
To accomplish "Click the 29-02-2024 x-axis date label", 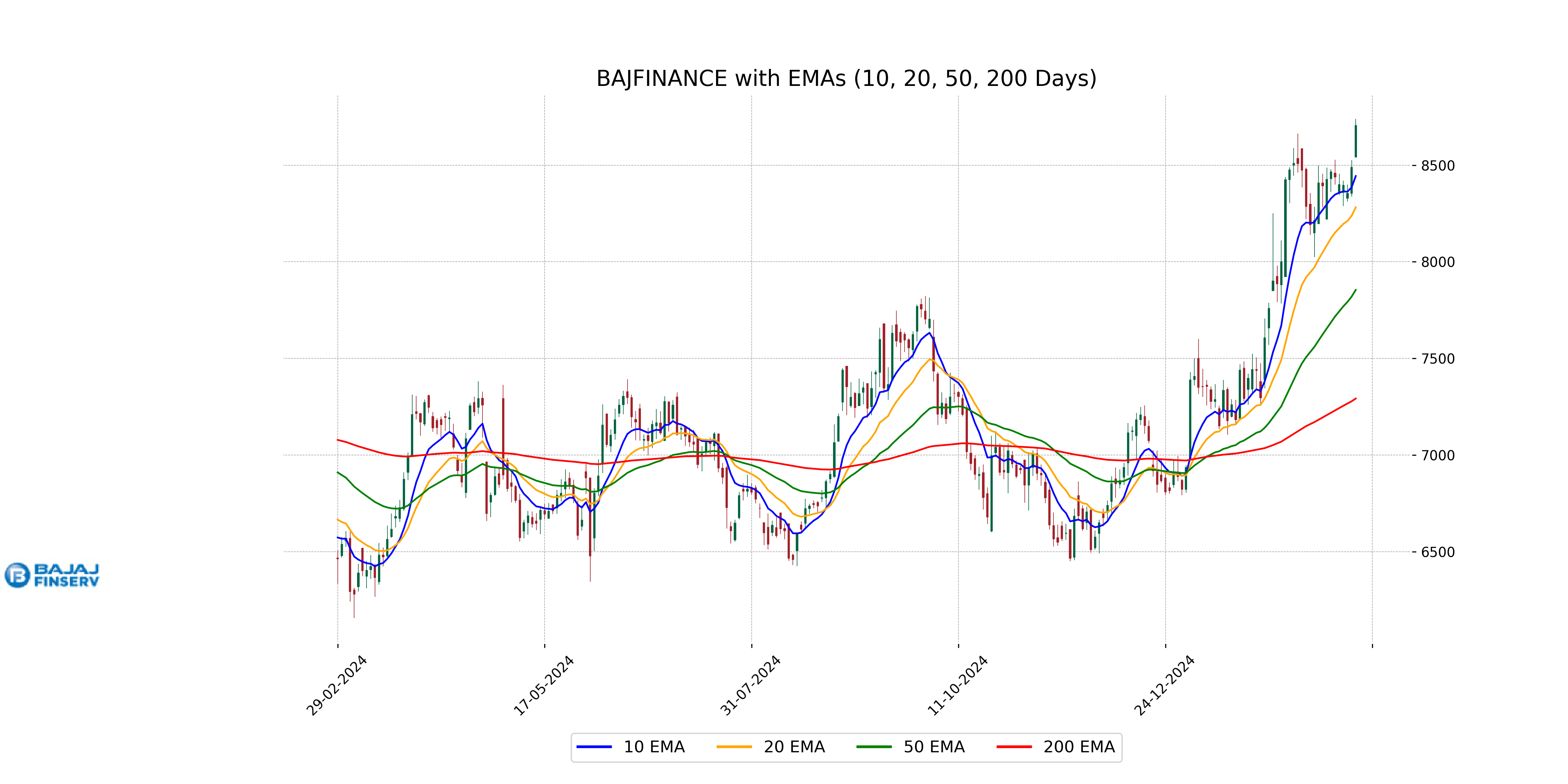I will click(336, 685).
